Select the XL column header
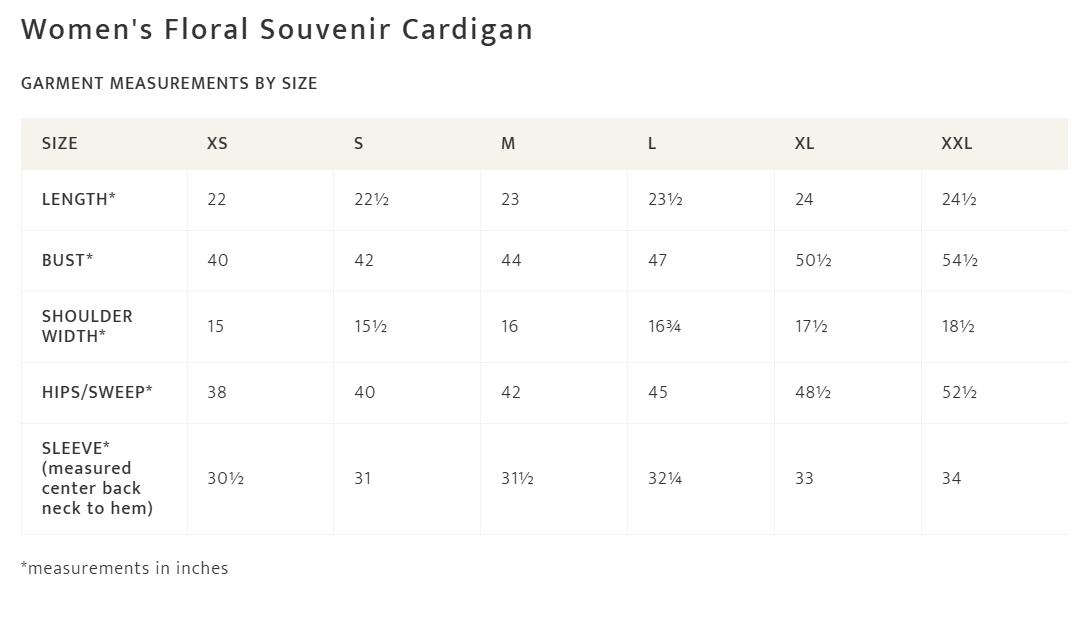1072x622 pixels. (x=804, y=144)
